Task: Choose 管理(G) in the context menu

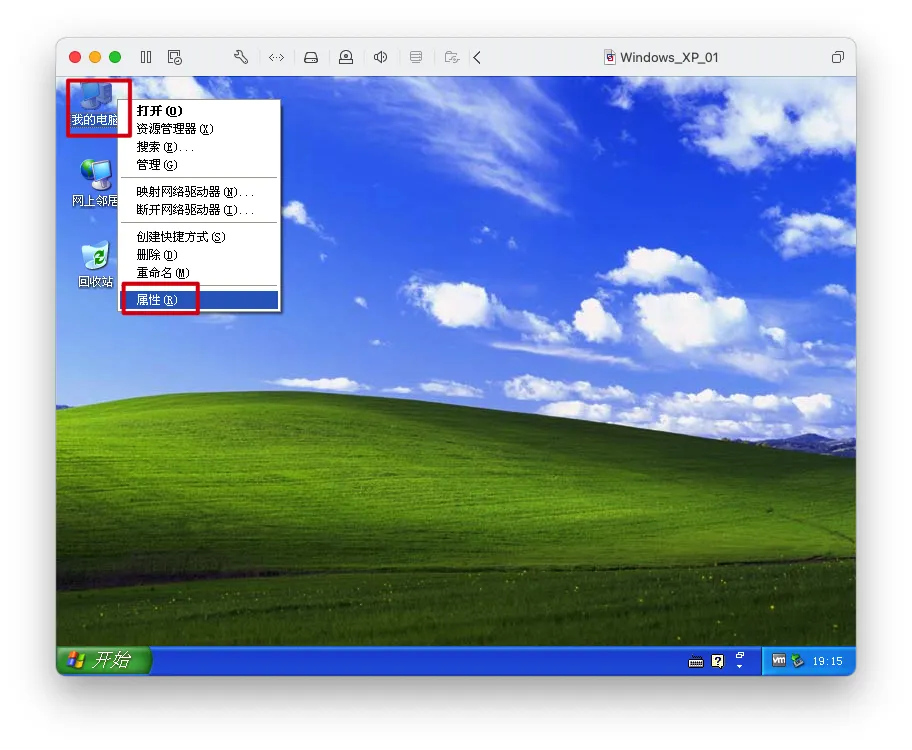Action: 199,165
